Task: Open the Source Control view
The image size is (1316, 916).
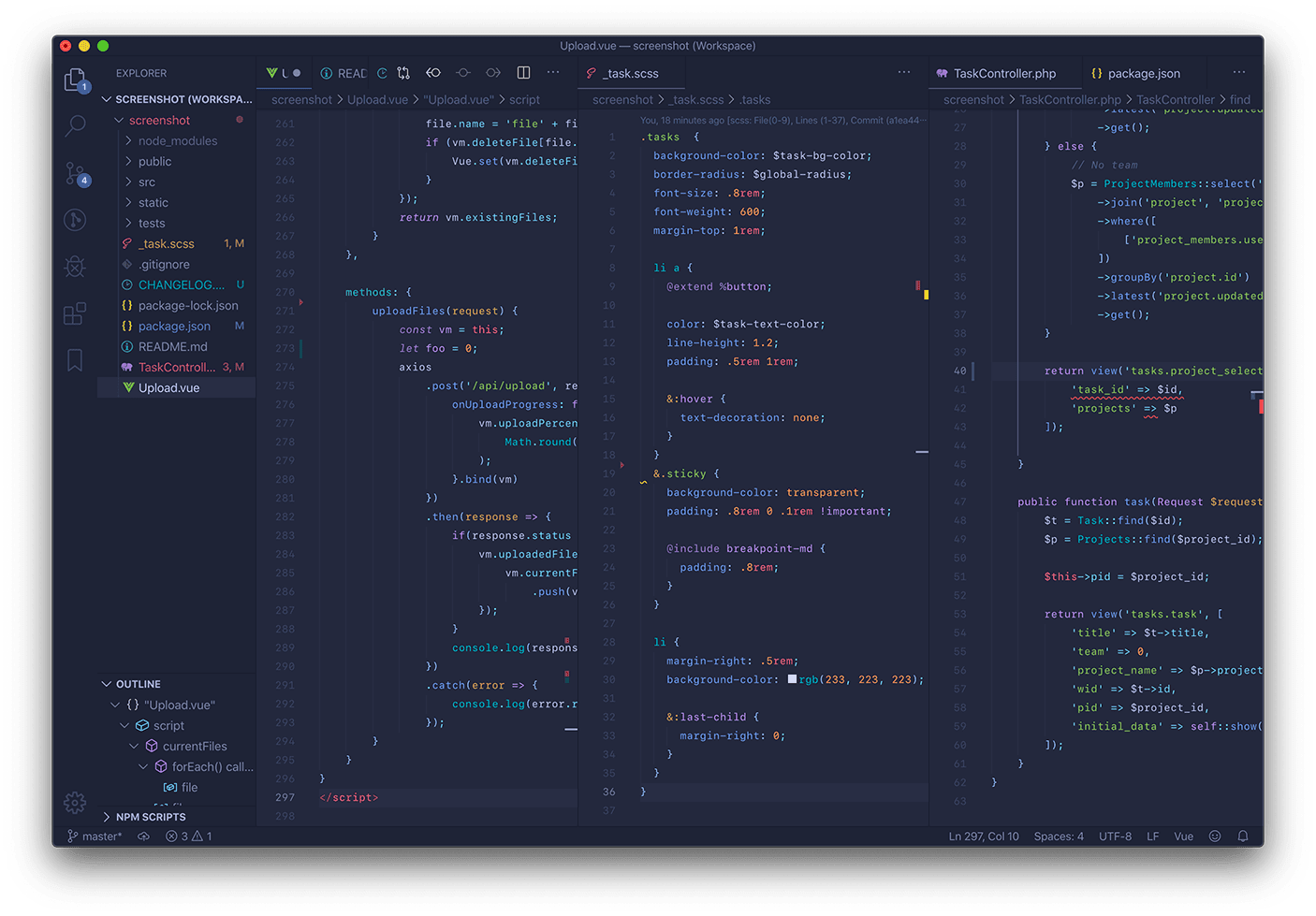Action: pyautogui.click(x=74, y=173)
